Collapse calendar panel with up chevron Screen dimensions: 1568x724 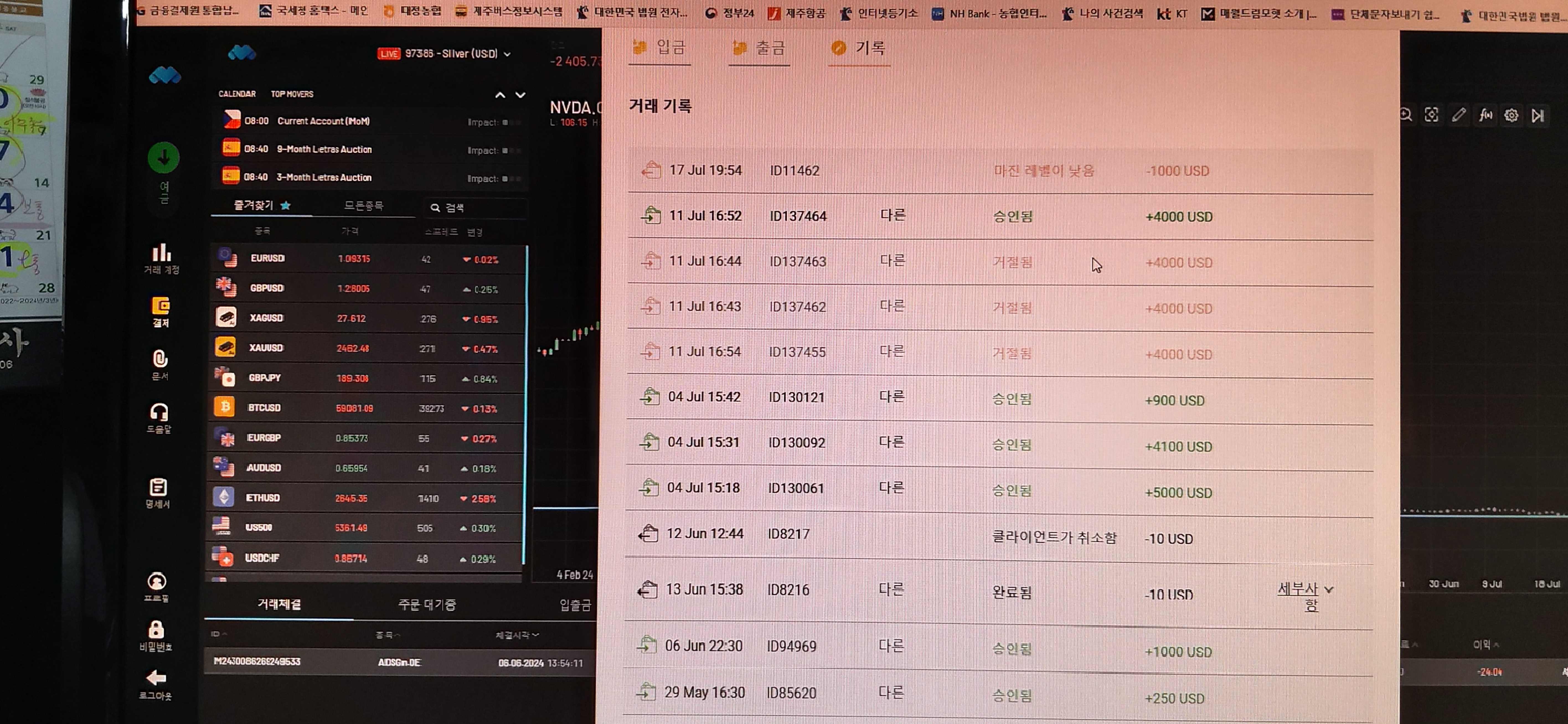click(500, 95)
